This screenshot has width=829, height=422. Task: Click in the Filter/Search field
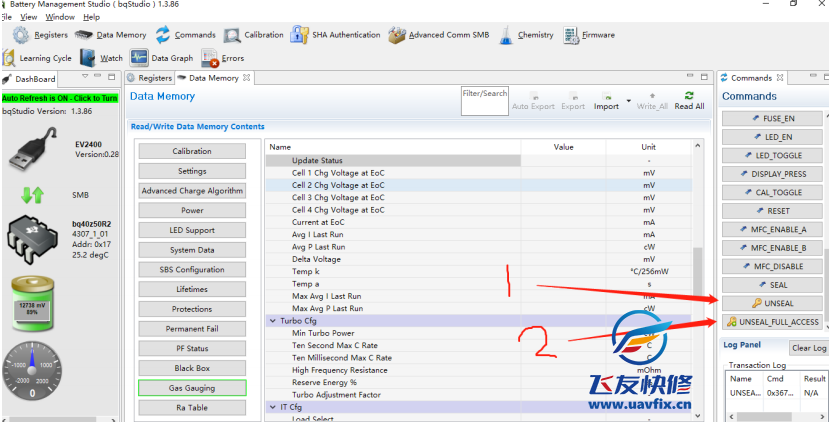pyautogui.click(x=484, y=104)
